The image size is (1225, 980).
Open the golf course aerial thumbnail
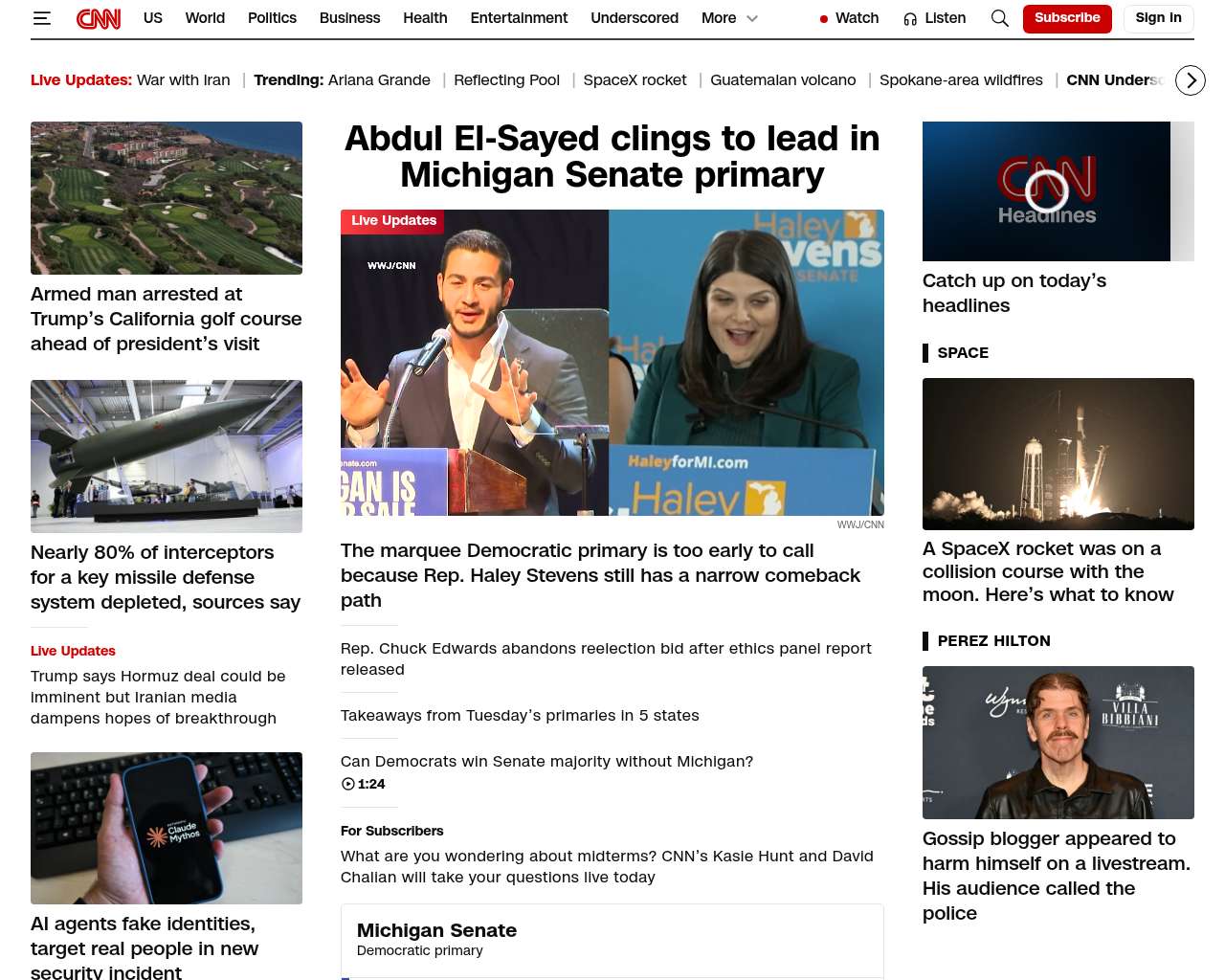click(167, 198)
